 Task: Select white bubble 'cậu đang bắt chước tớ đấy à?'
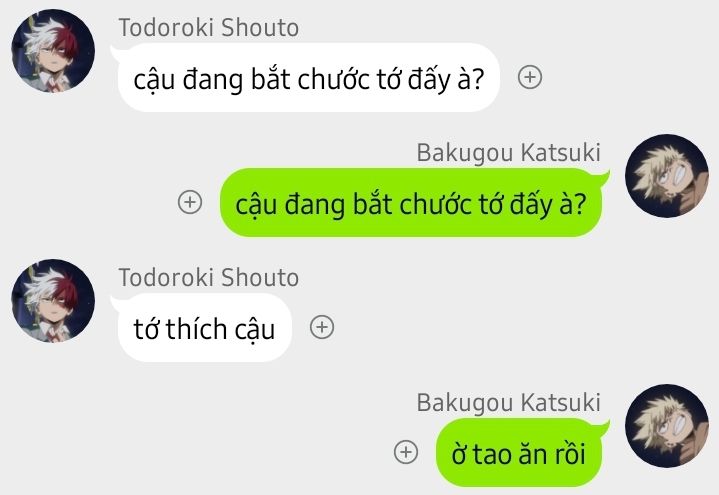pos(309,78)
